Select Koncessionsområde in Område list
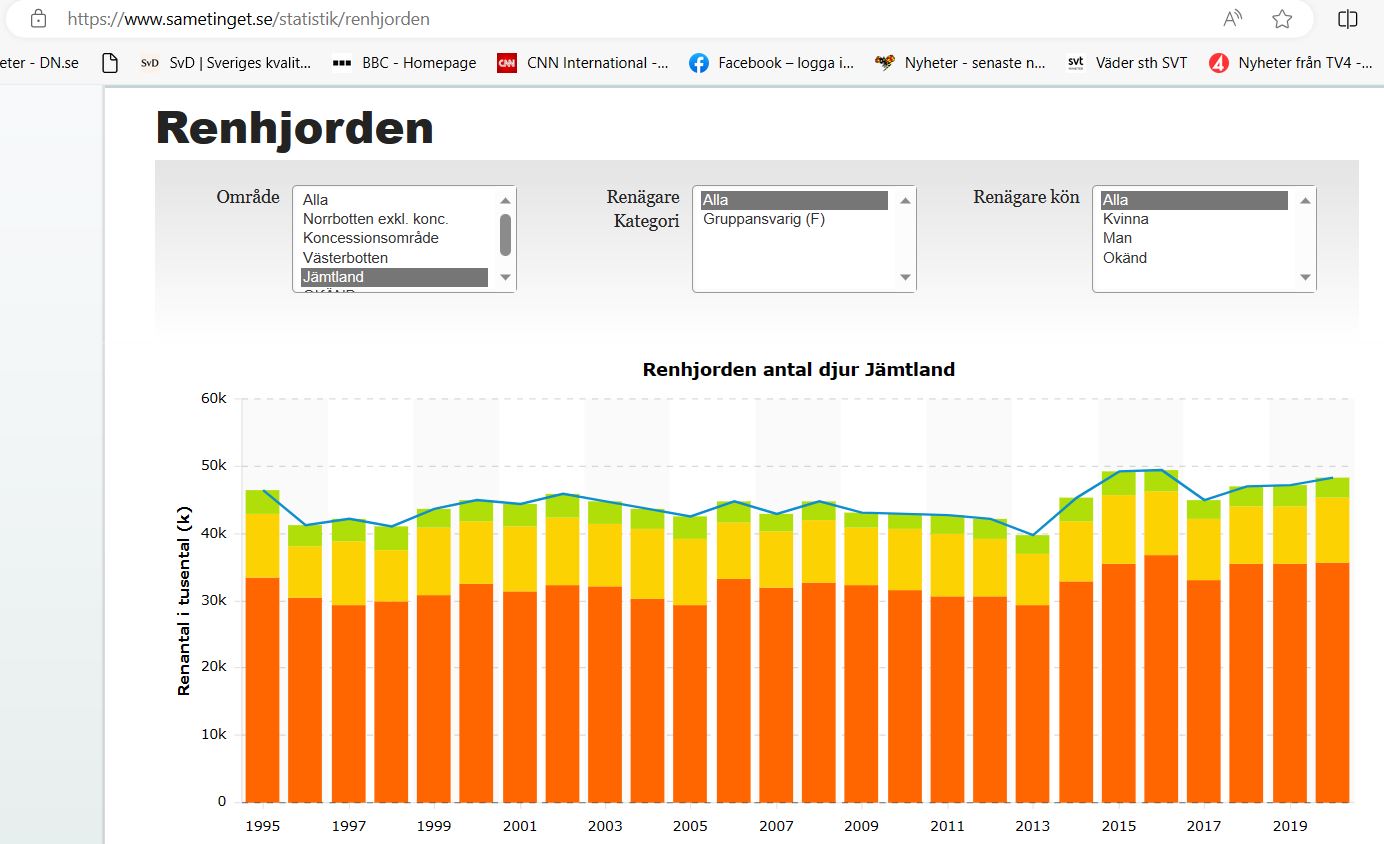 (370, 238)
